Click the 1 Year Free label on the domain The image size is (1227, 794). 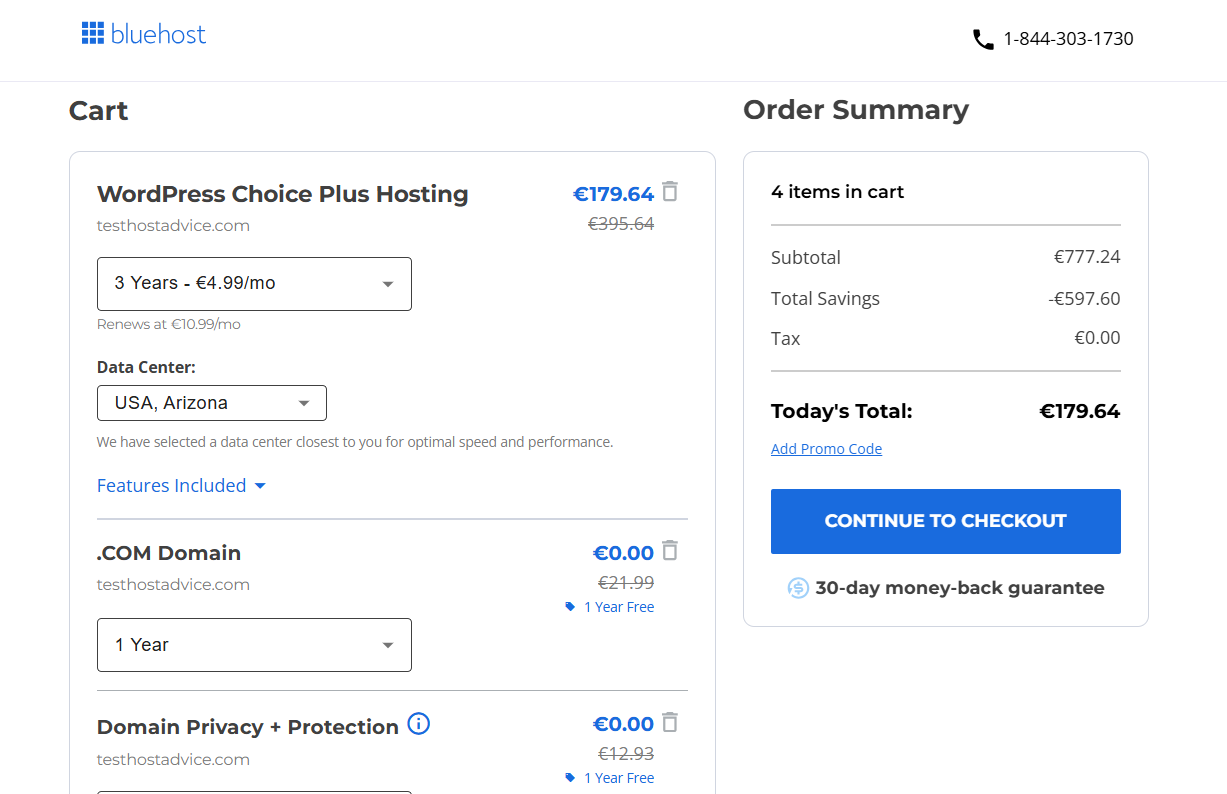pos(619,606)
